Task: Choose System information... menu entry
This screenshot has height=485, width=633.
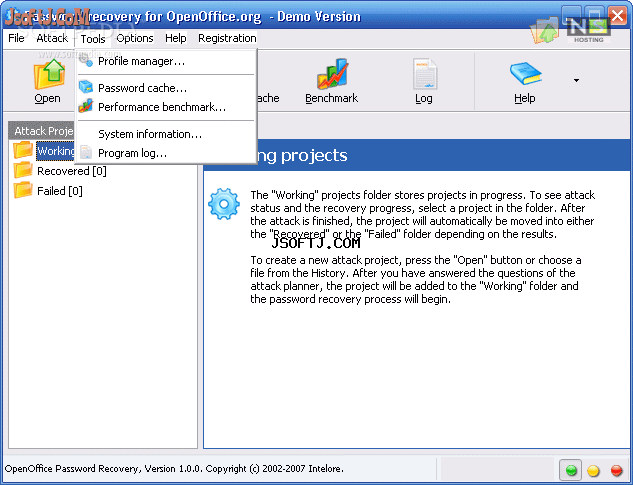Action: pyautogui.click(x=166, y=134)
